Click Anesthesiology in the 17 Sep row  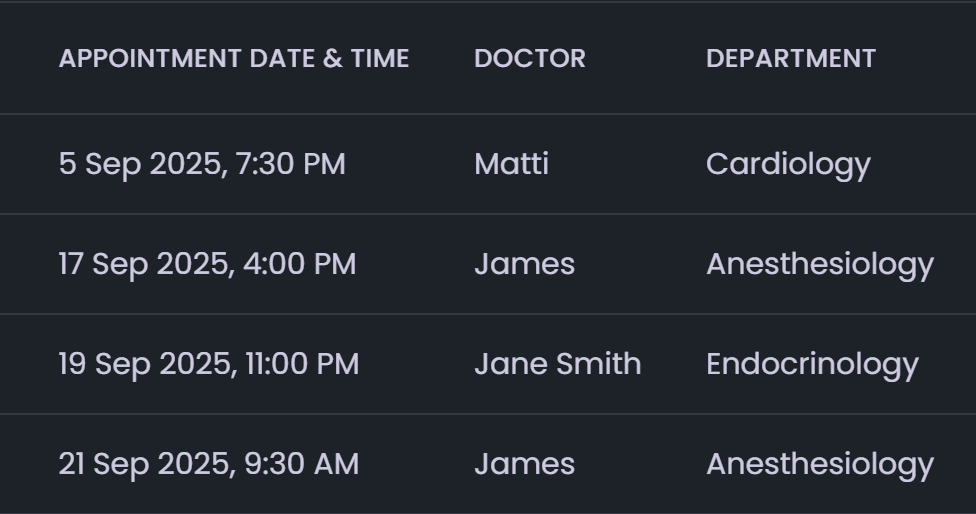(819, 264)
